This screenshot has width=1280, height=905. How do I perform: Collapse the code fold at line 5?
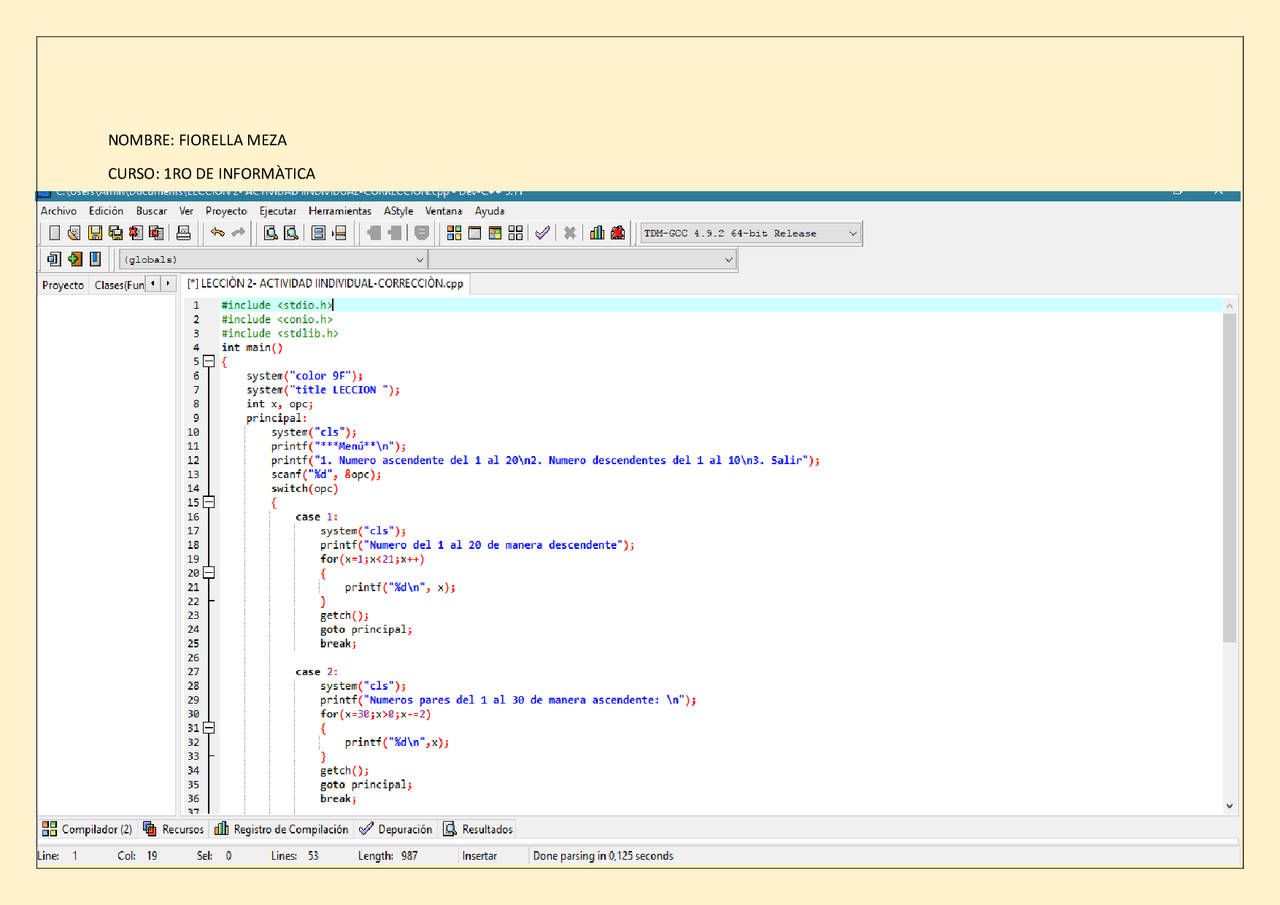(208, 361)
